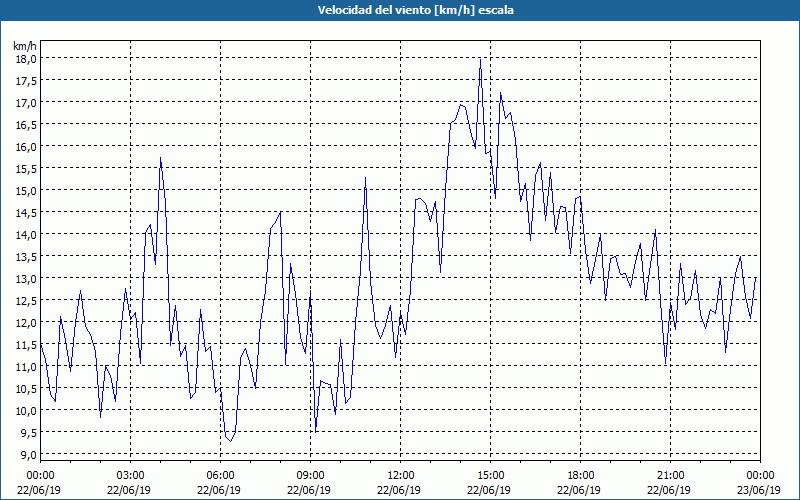Click the chart title 'Velocidad del viento [km/h] escala'
The width and height of the screenshot is (800, 500).
[415, 10]
